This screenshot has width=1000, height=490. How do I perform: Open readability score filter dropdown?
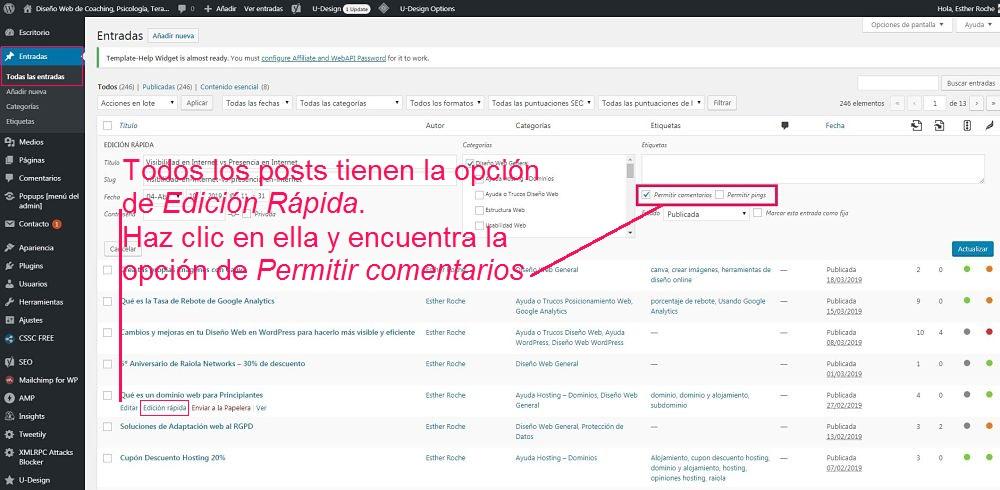pyautogui.click(x=652, y=103)
